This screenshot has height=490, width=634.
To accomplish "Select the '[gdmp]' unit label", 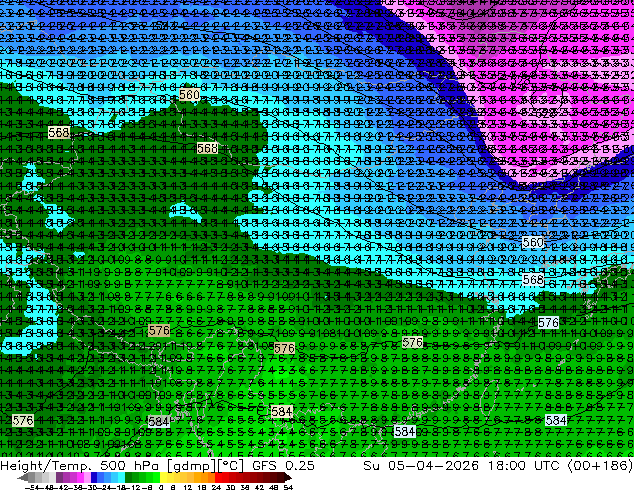I will (191, 466).
